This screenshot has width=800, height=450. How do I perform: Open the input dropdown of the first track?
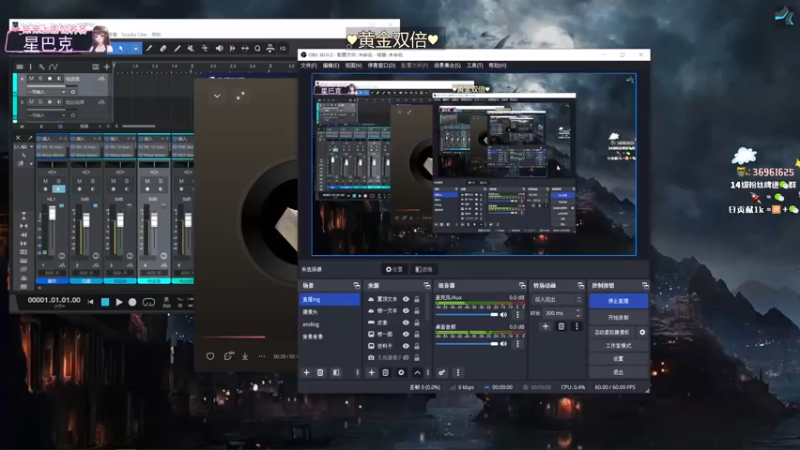point(46,92)
